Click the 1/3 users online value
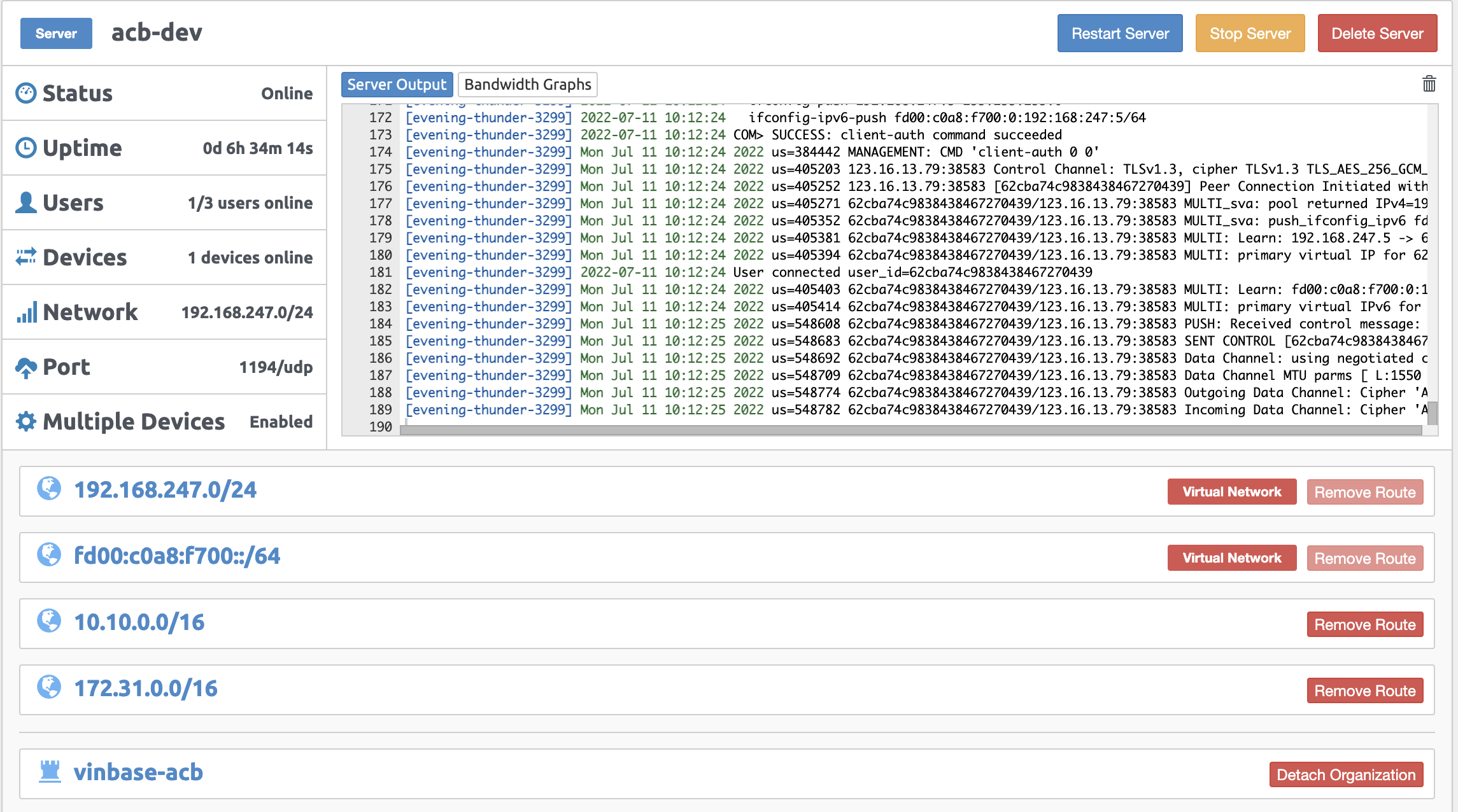This screenshot has width=1458, height=812. pyautogui.click(x=250, y=203)
